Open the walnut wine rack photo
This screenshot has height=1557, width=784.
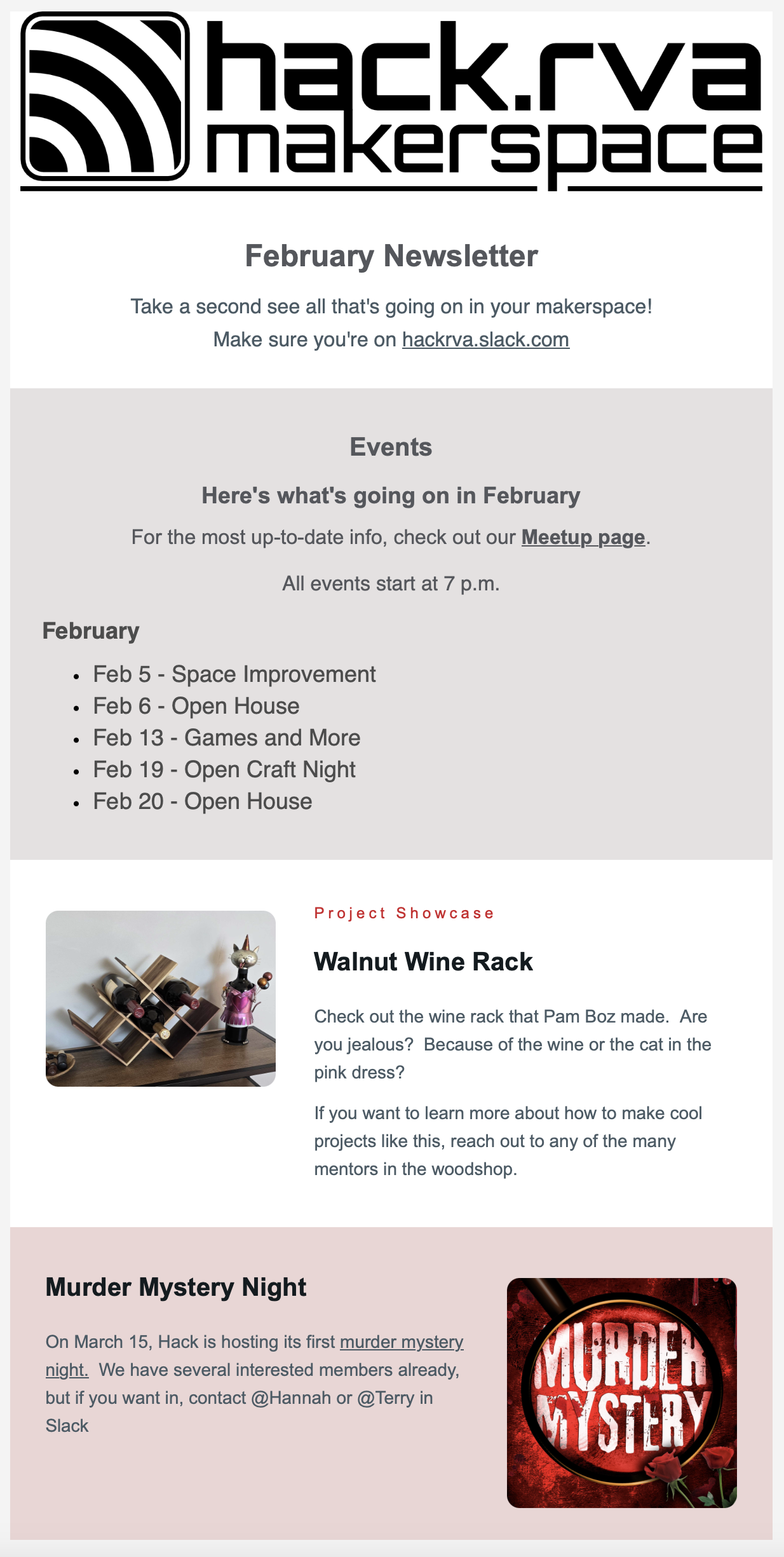pyautogui.click(x=161, y=998)
